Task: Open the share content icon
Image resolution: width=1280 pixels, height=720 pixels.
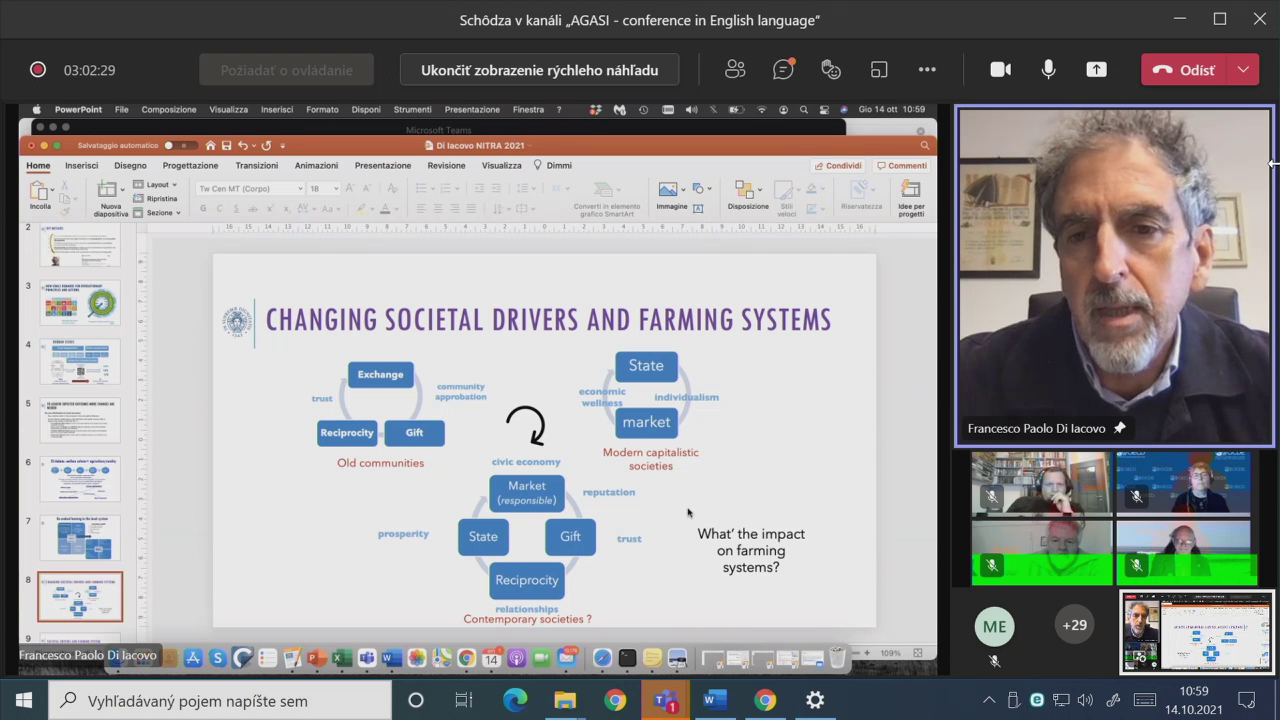Action: point(1097,70)
